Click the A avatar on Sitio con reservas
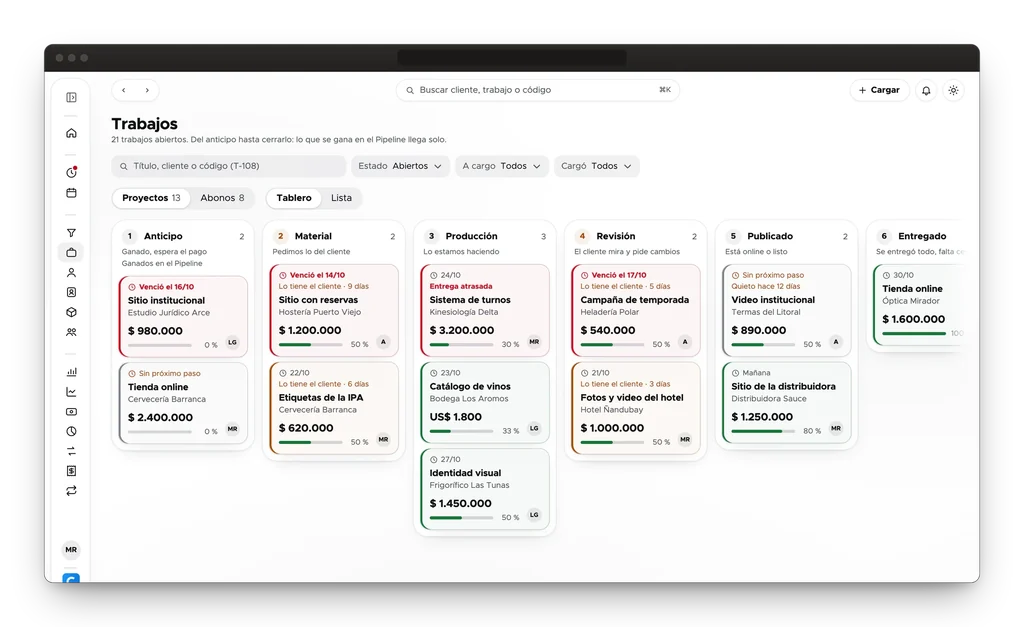The height and width of the screenshot is (627, 1024). point(383,342)
